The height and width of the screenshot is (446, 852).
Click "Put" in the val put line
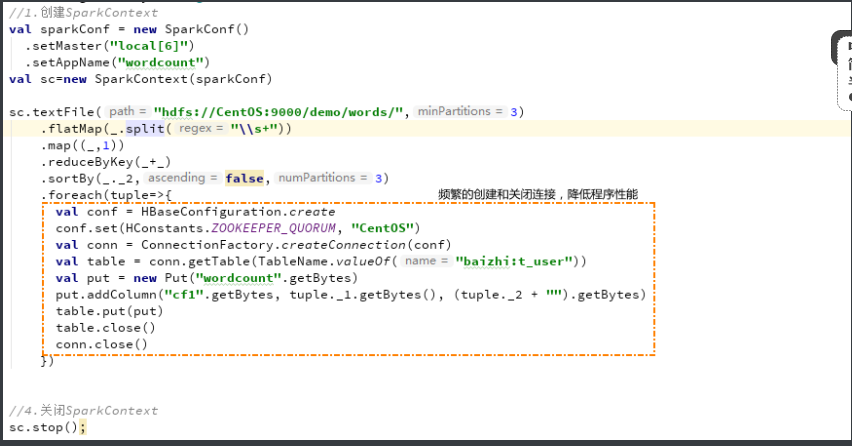[x=176, y=278]
